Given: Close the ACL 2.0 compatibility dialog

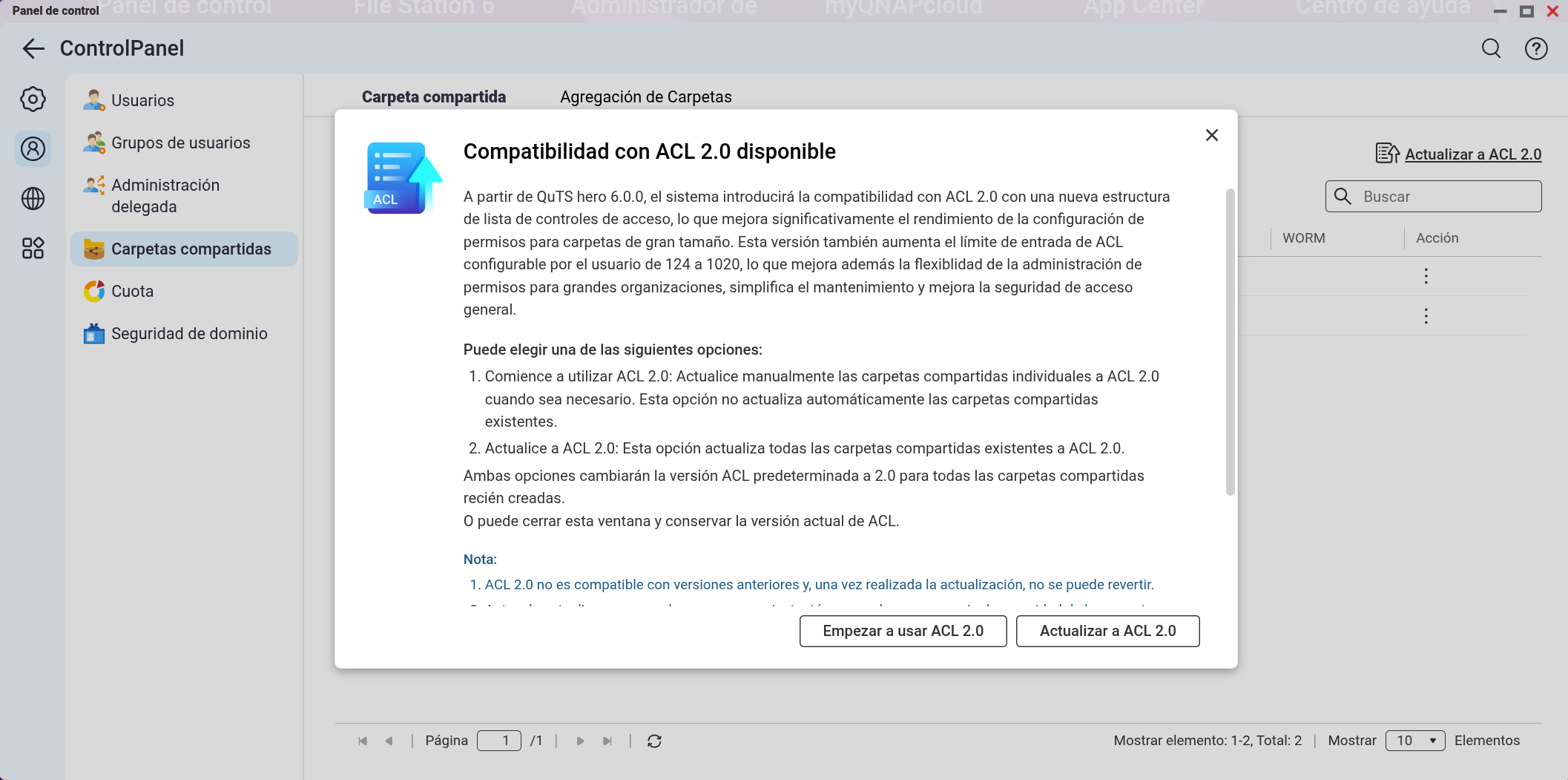Looking at the screenshot, I should click(x=1211, y=135).
